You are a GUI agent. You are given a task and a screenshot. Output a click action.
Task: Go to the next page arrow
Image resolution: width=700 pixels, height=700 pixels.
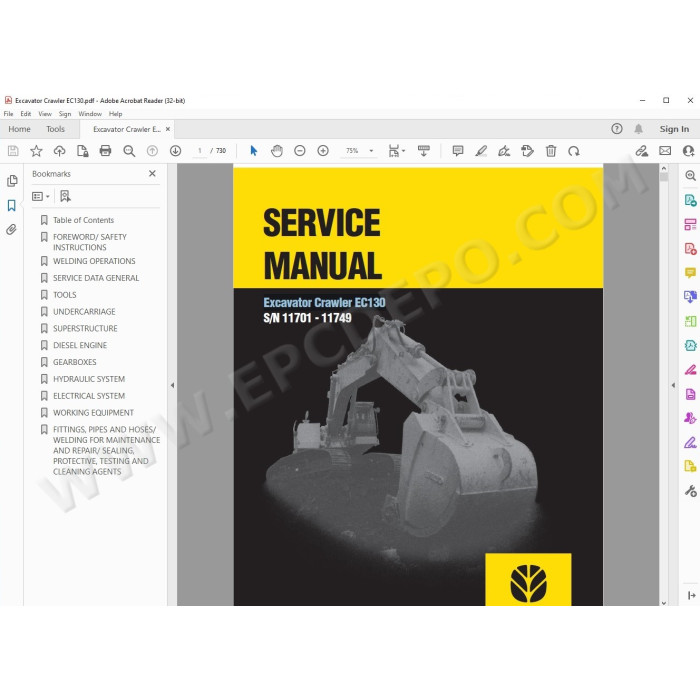pyautogui.click(x=175, y=151)
